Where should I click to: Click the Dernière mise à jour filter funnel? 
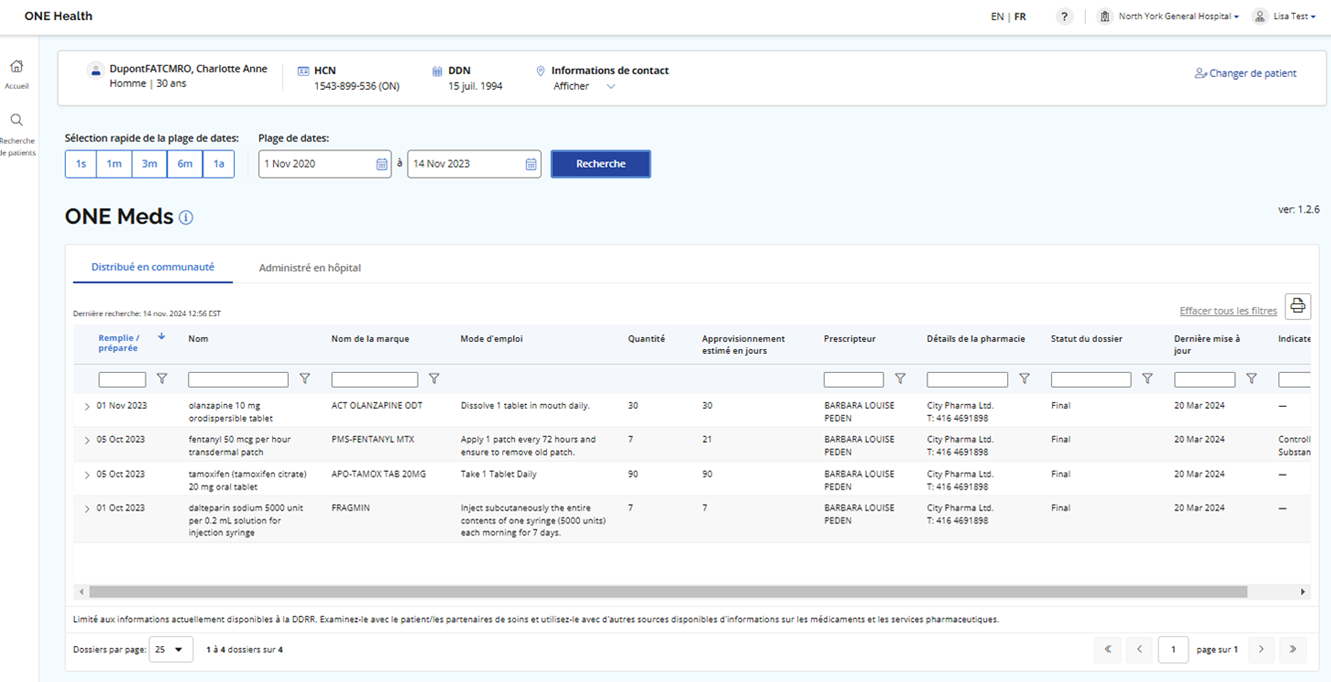click(x=1251, y=379)
